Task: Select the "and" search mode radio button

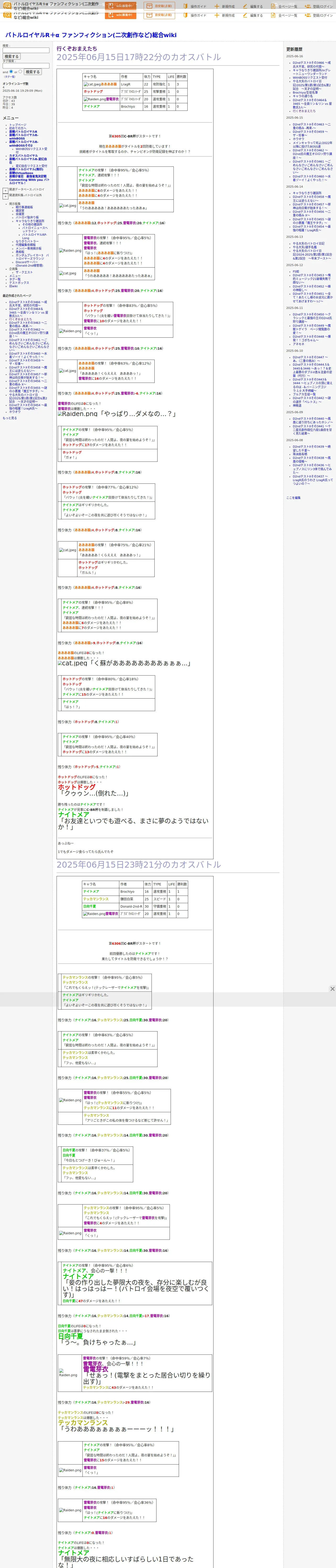Action: [11, 71]
